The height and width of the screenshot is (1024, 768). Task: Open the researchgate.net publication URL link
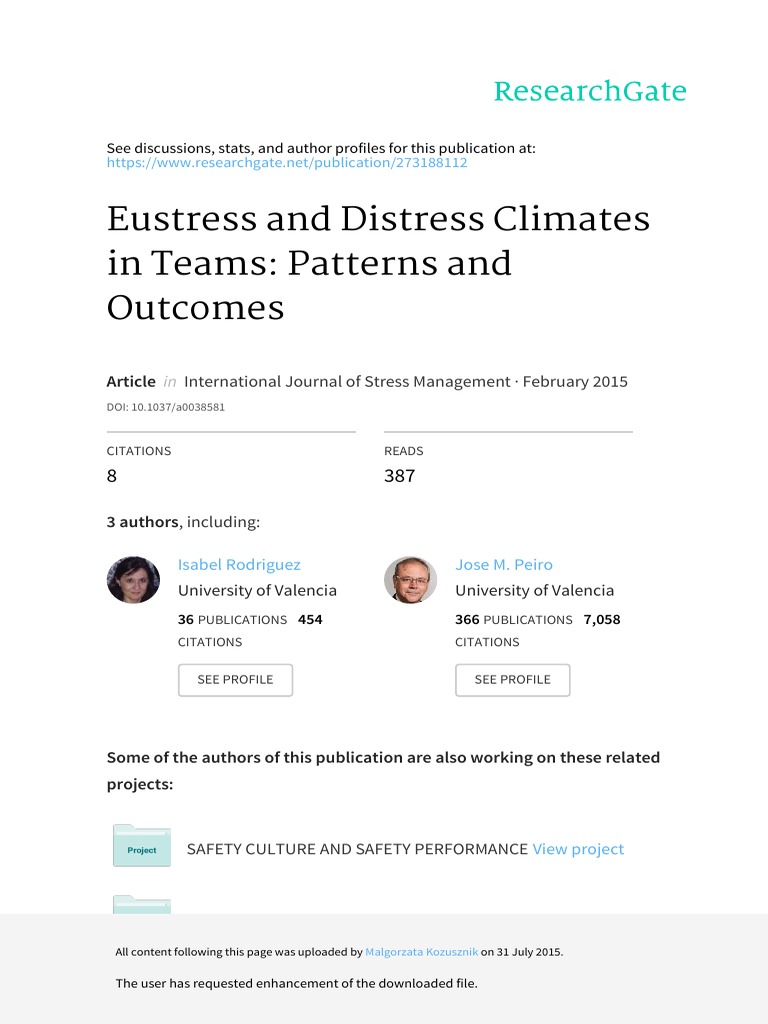(x=287, y=163)
